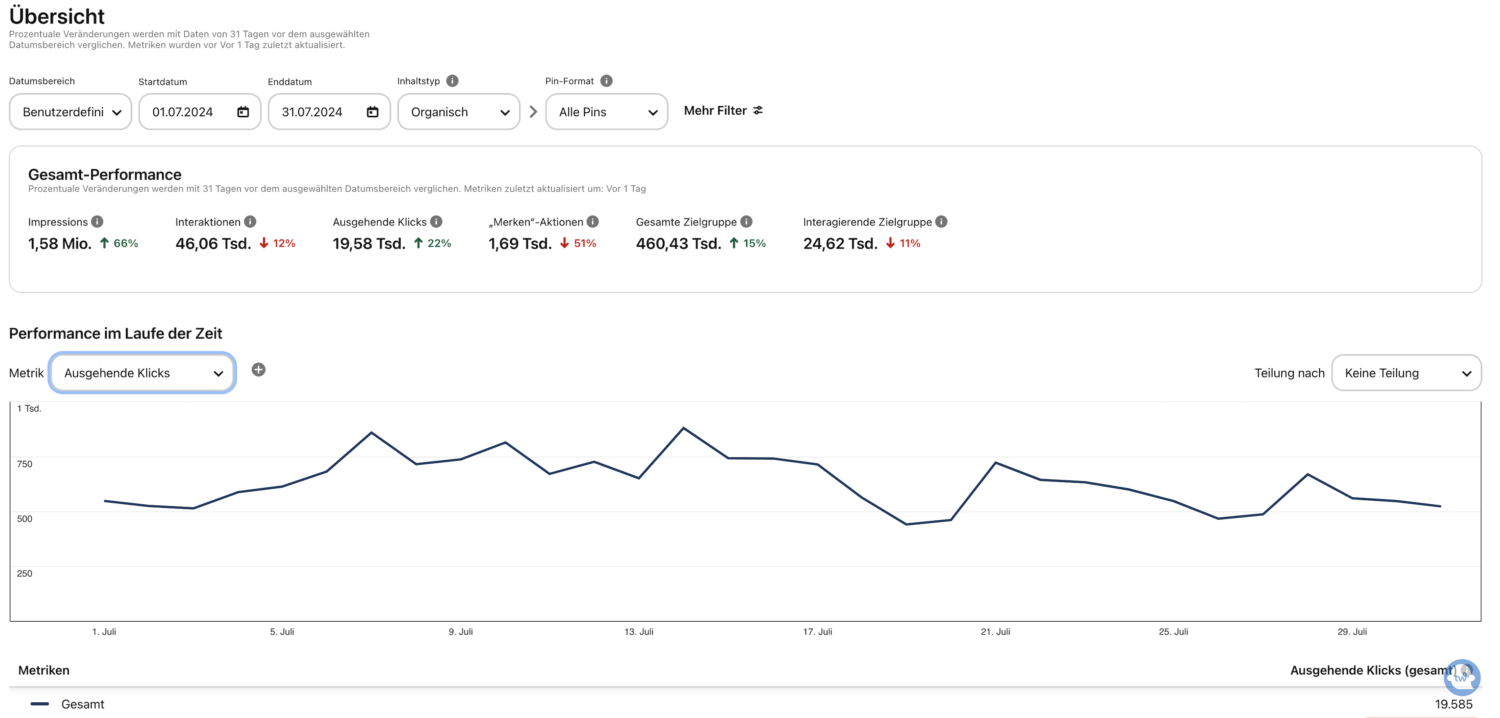Viewport: 1500px width, 718px height.
Task: Click the chevron arrow between Inhaltstyp and Pin-Format
Action: (x=533, y=112)
